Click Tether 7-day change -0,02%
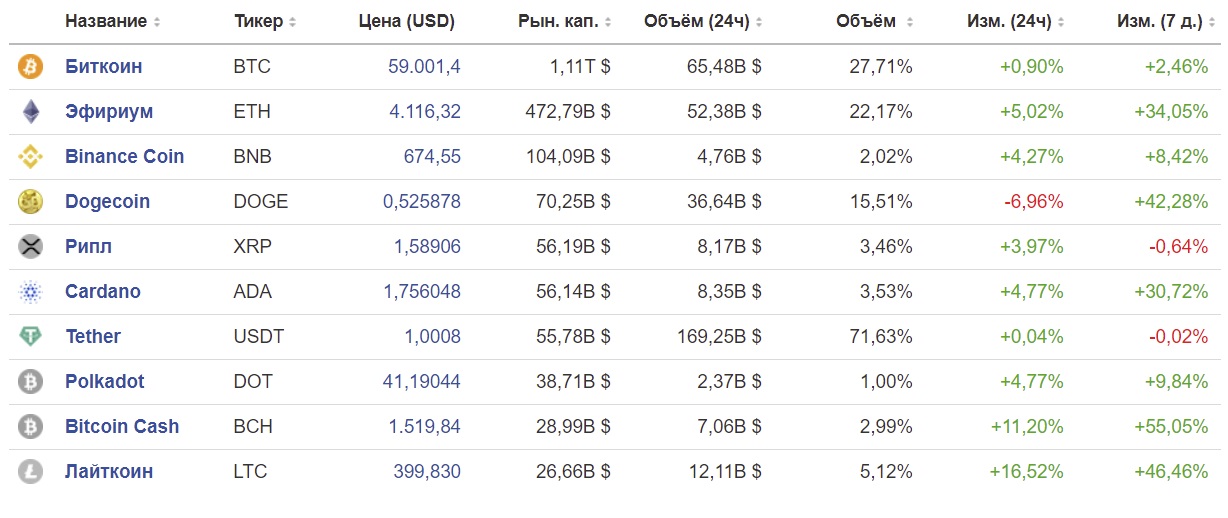Screen dimensions: 1228x518 1178,337
